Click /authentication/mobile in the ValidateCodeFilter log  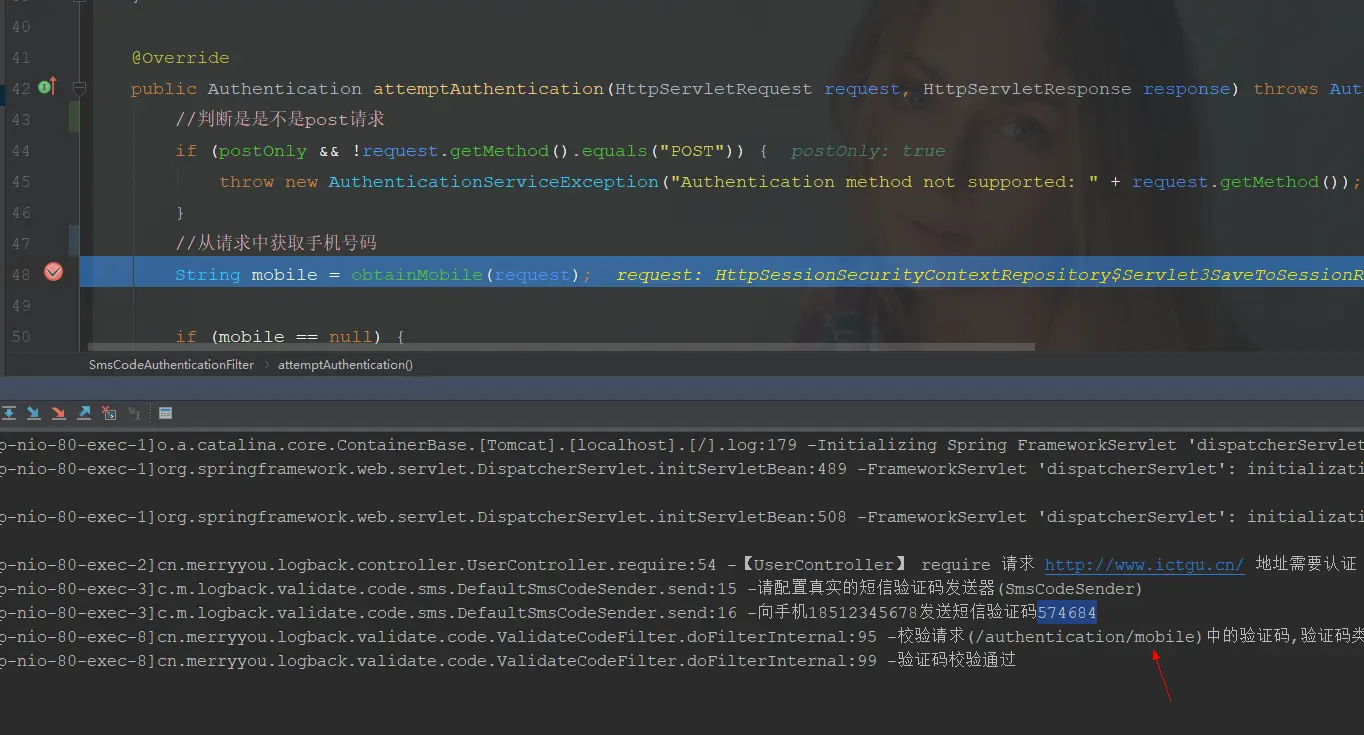point(1088,637)
